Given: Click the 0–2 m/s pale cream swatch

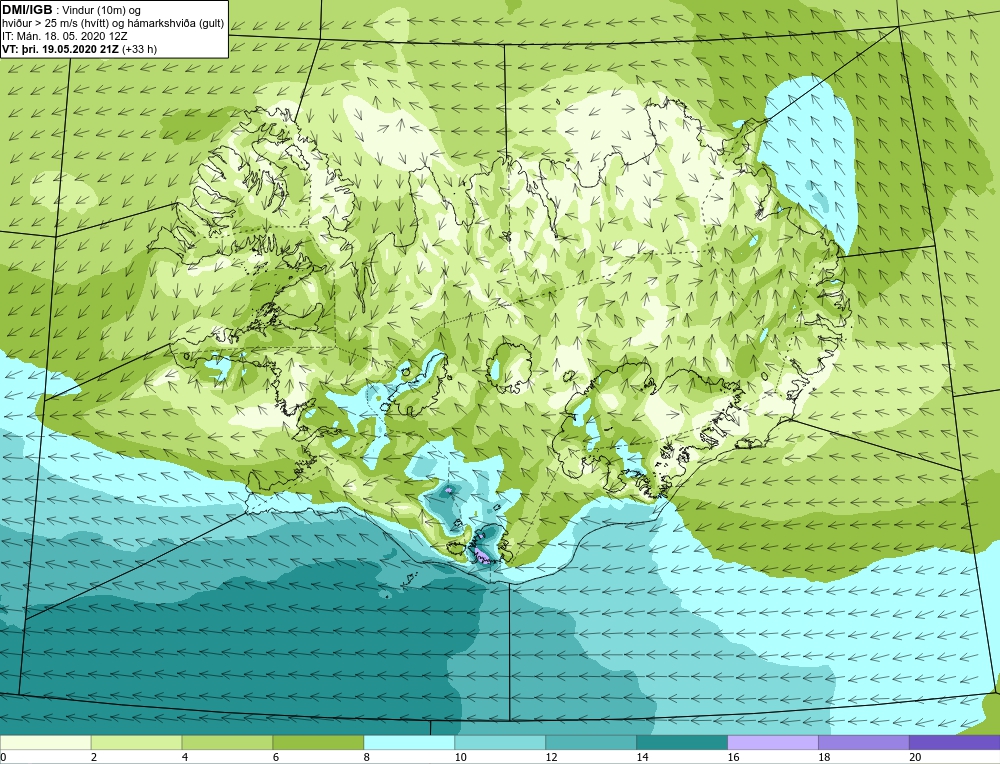Looking at the screenshot, I should click(46, 742).
